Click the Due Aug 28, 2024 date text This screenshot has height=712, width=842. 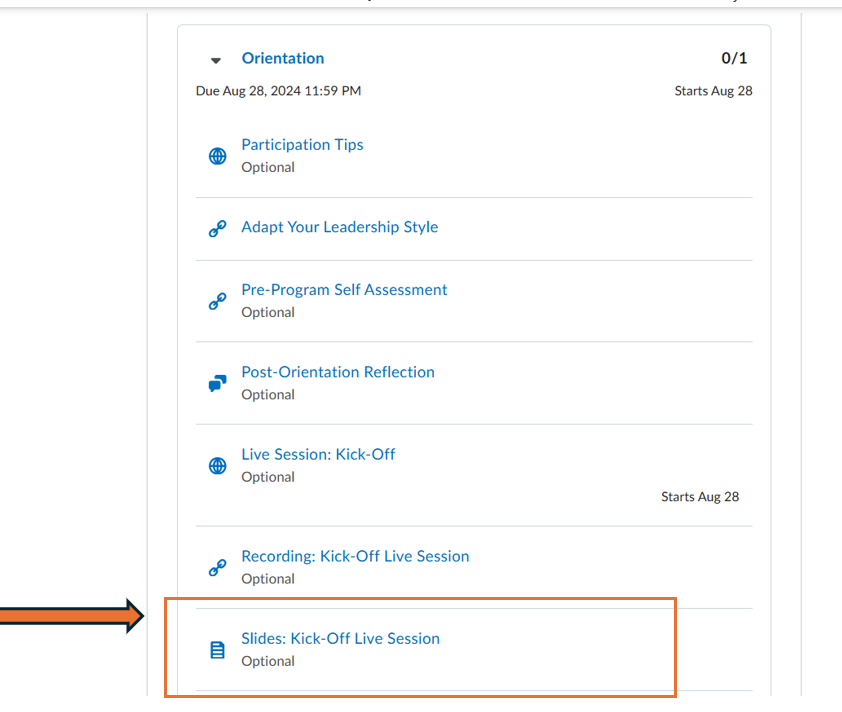(278, 91)
